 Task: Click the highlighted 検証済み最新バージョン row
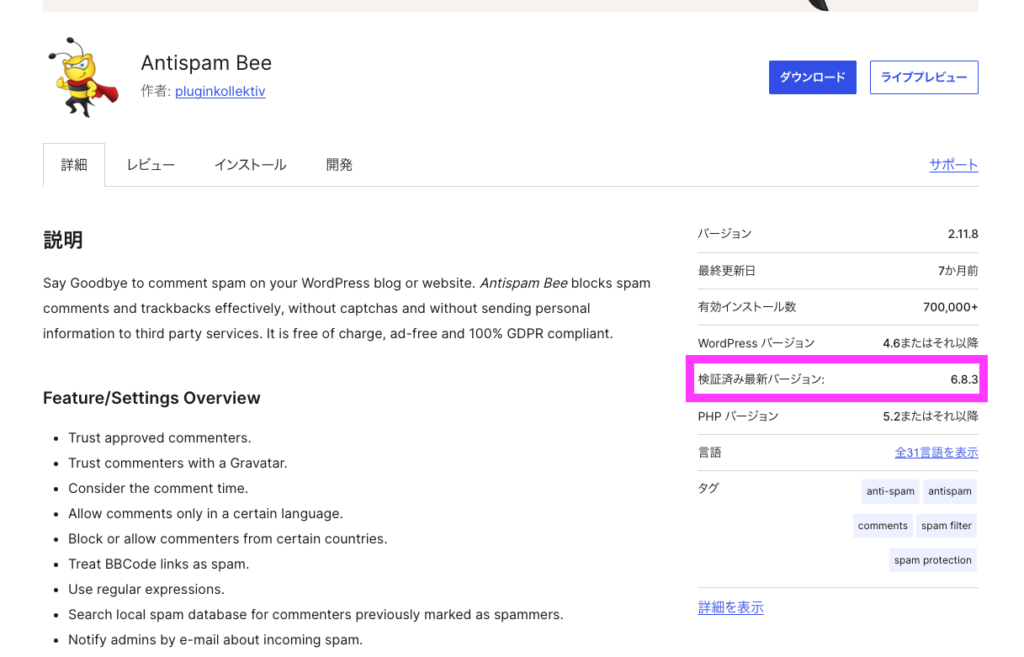[x=837, y=380]
